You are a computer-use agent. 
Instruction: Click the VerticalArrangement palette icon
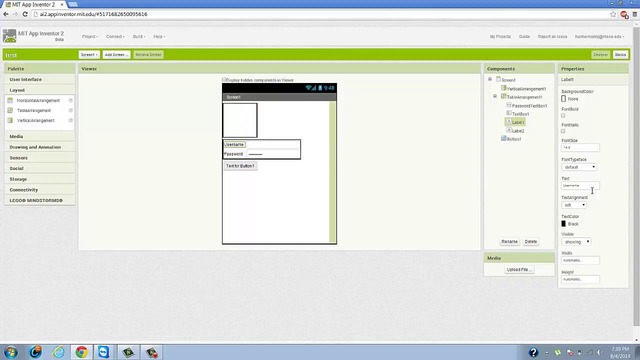10,120
